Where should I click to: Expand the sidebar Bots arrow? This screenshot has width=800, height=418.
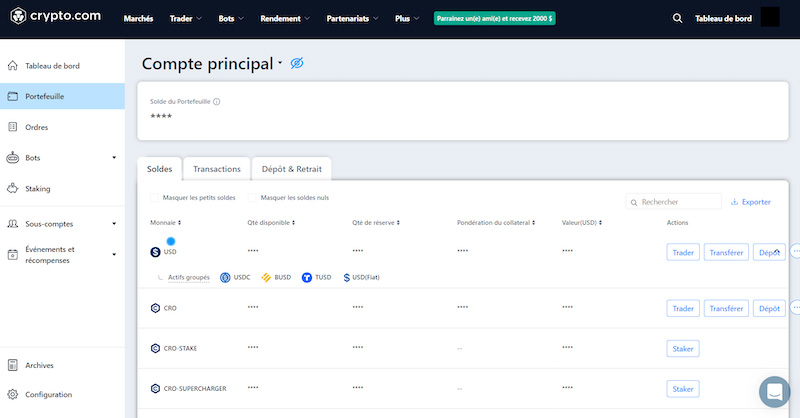click(x=114, y=158)
